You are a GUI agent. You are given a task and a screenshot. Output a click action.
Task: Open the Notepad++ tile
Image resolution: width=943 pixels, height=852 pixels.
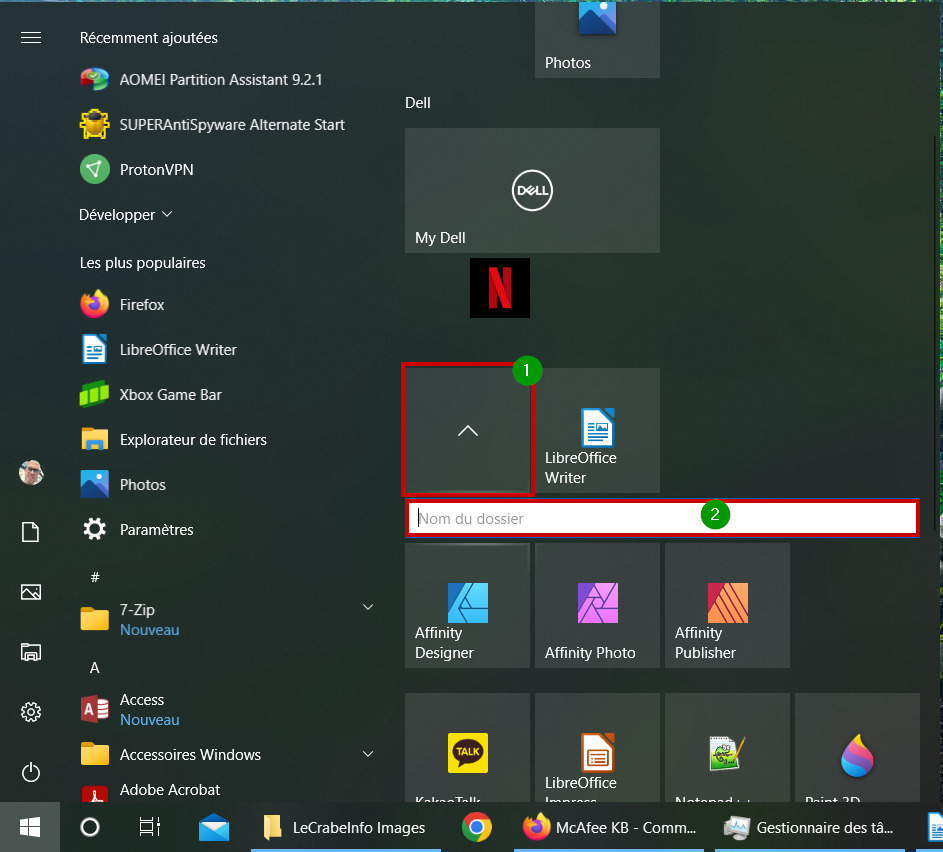[x=727, y=747]
